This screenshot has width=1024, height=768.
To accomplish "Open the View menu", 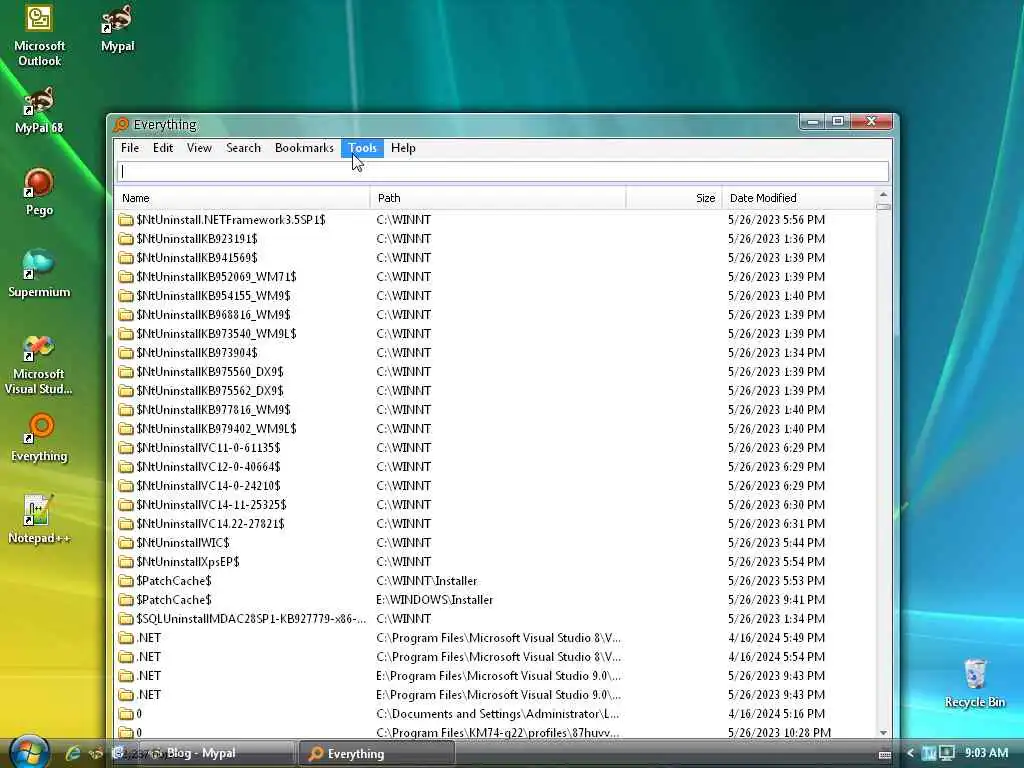I will [x=199, y=148].
